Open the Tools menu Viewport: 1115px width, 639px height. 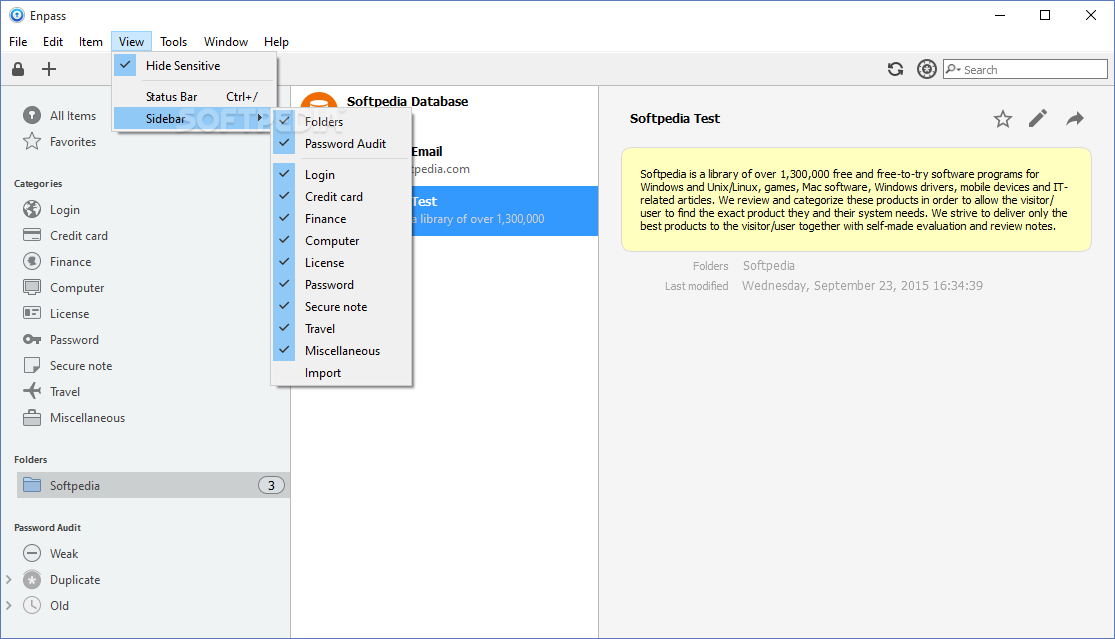[x=174, y=41]
